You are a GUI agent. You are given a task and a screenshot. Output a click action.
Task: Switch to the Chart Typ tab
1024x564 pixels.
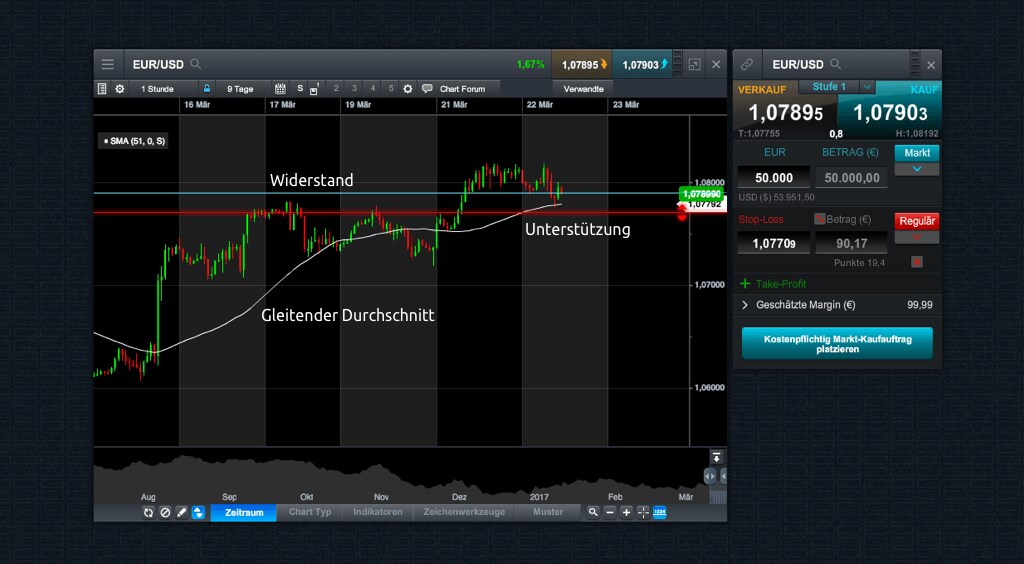tap(310, 512)
